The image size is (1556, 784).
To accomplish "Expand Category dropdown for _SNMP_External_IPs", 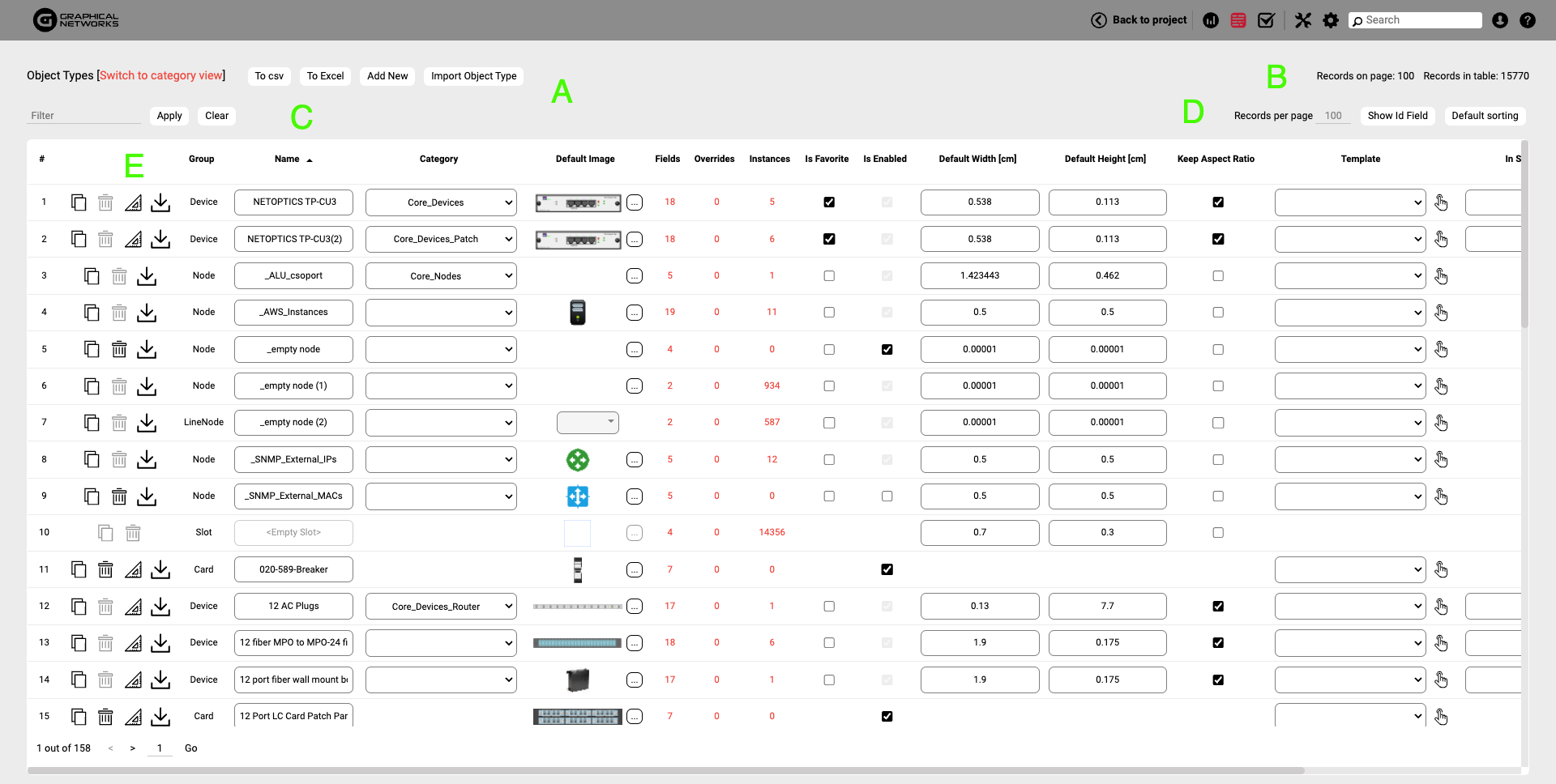I will [441, 460].
